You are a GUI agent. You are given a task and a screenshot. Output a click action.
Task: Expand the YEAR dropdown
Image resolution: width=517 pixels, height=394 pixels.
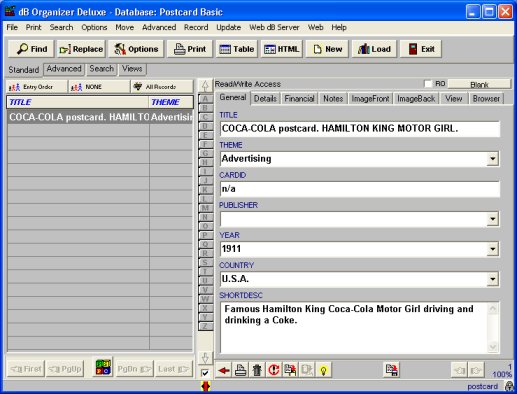point(492,249)
